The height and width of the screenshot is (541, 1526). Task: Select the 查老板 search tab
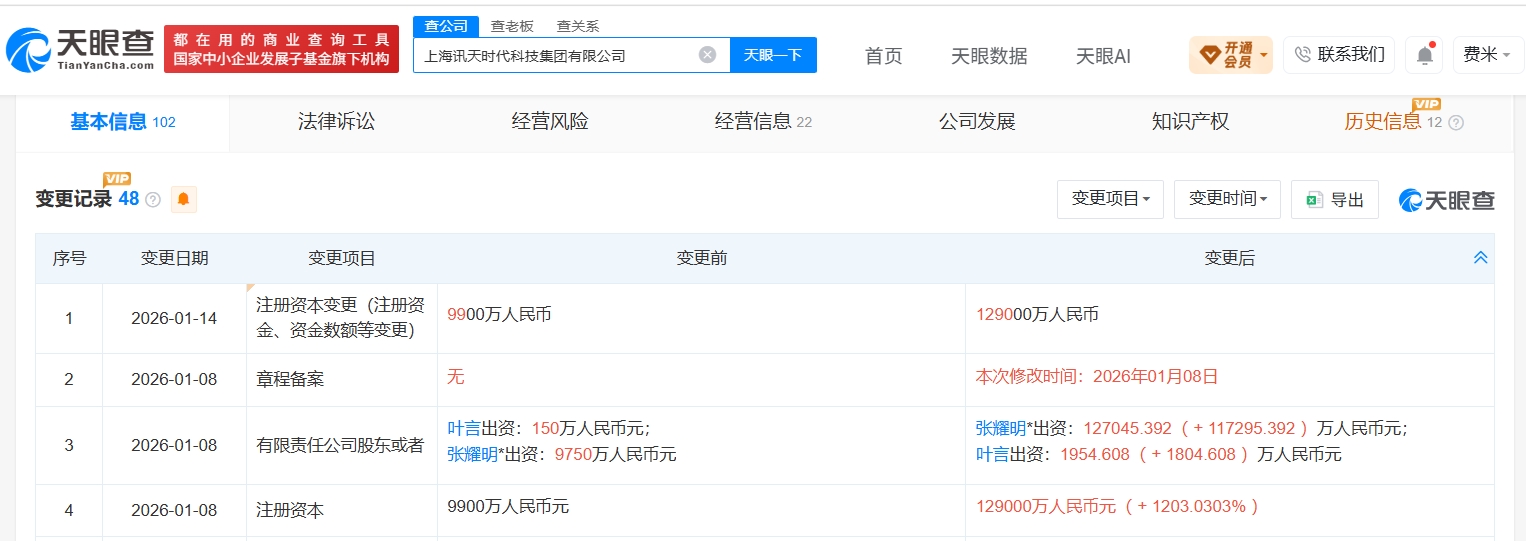pyautogui.click(x=511, y=26)
